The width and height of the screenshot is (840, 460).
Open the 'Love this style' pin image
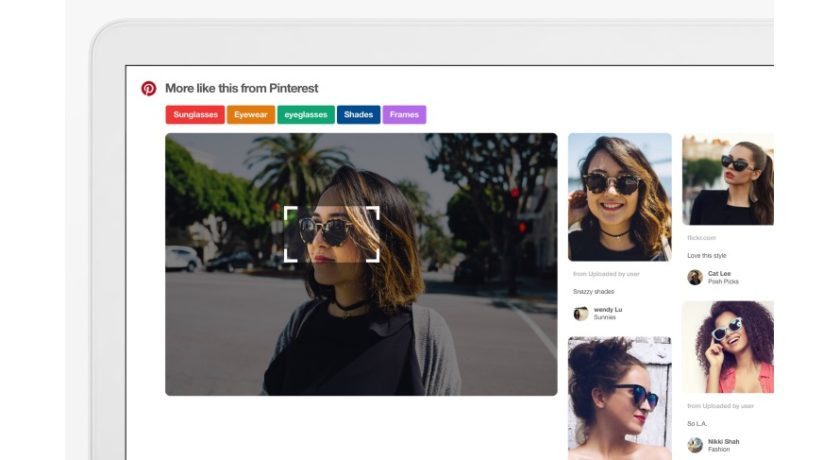(727, 180)
